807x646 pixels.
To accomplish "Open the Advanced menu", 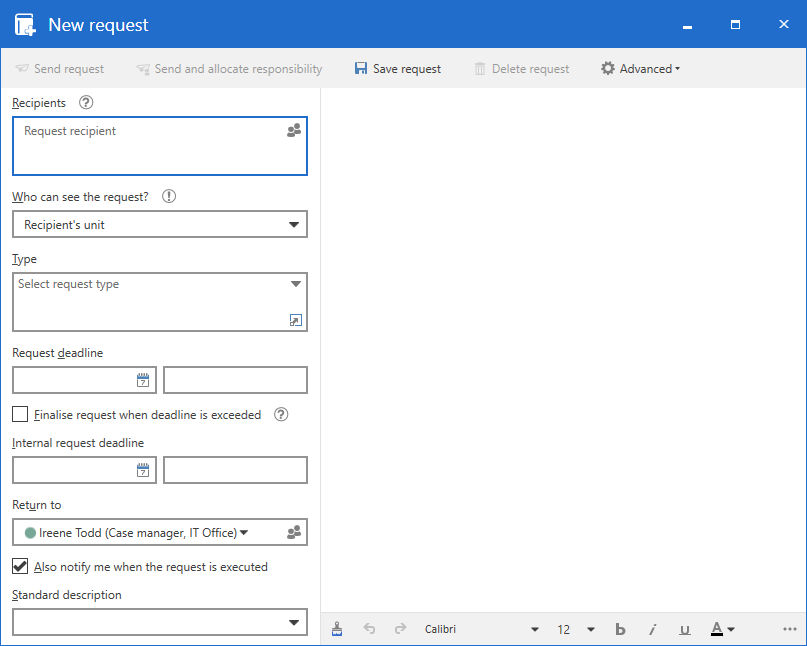I will (640, 69).
